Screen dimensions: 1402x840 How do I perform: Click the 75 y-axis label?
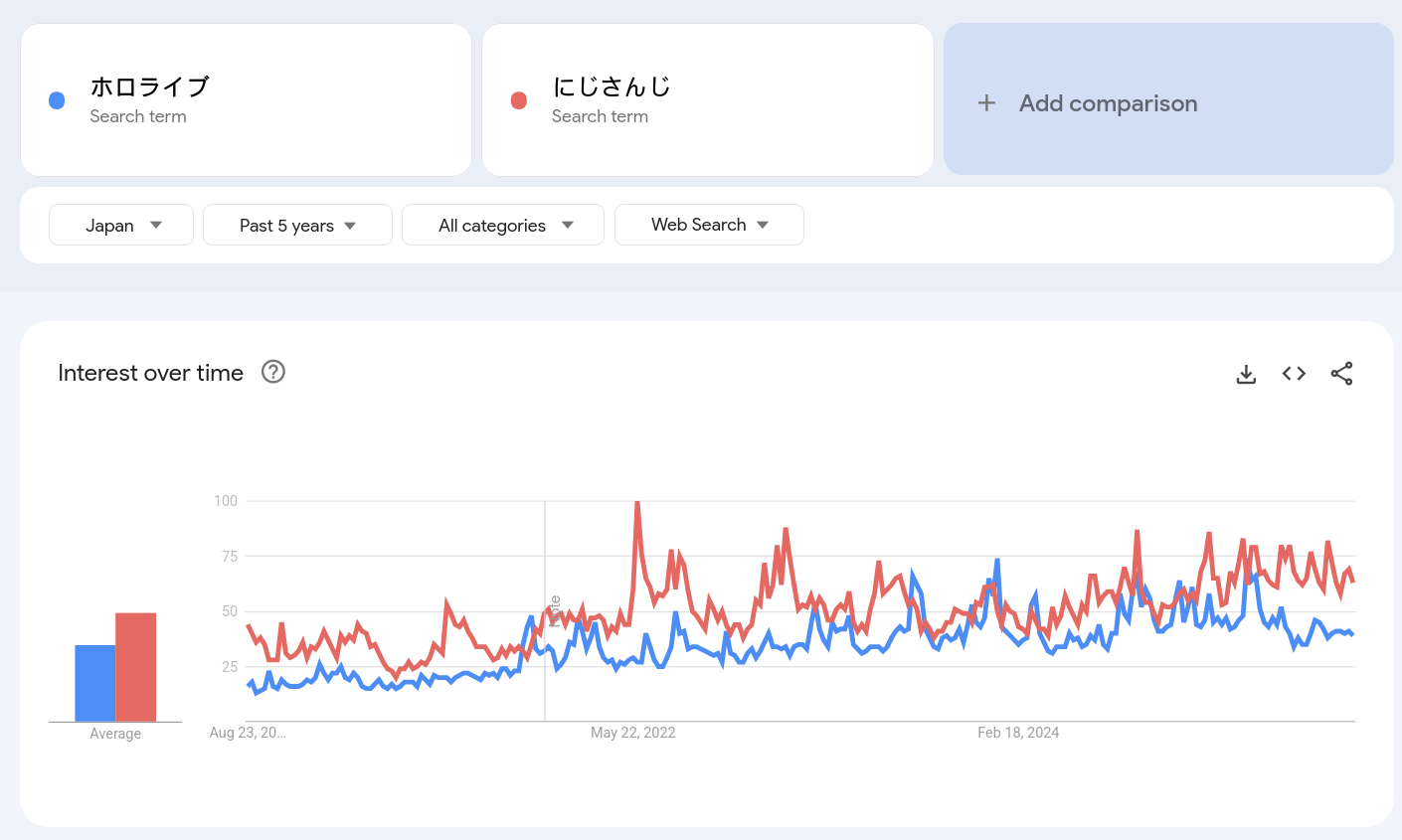click(230, 557)
